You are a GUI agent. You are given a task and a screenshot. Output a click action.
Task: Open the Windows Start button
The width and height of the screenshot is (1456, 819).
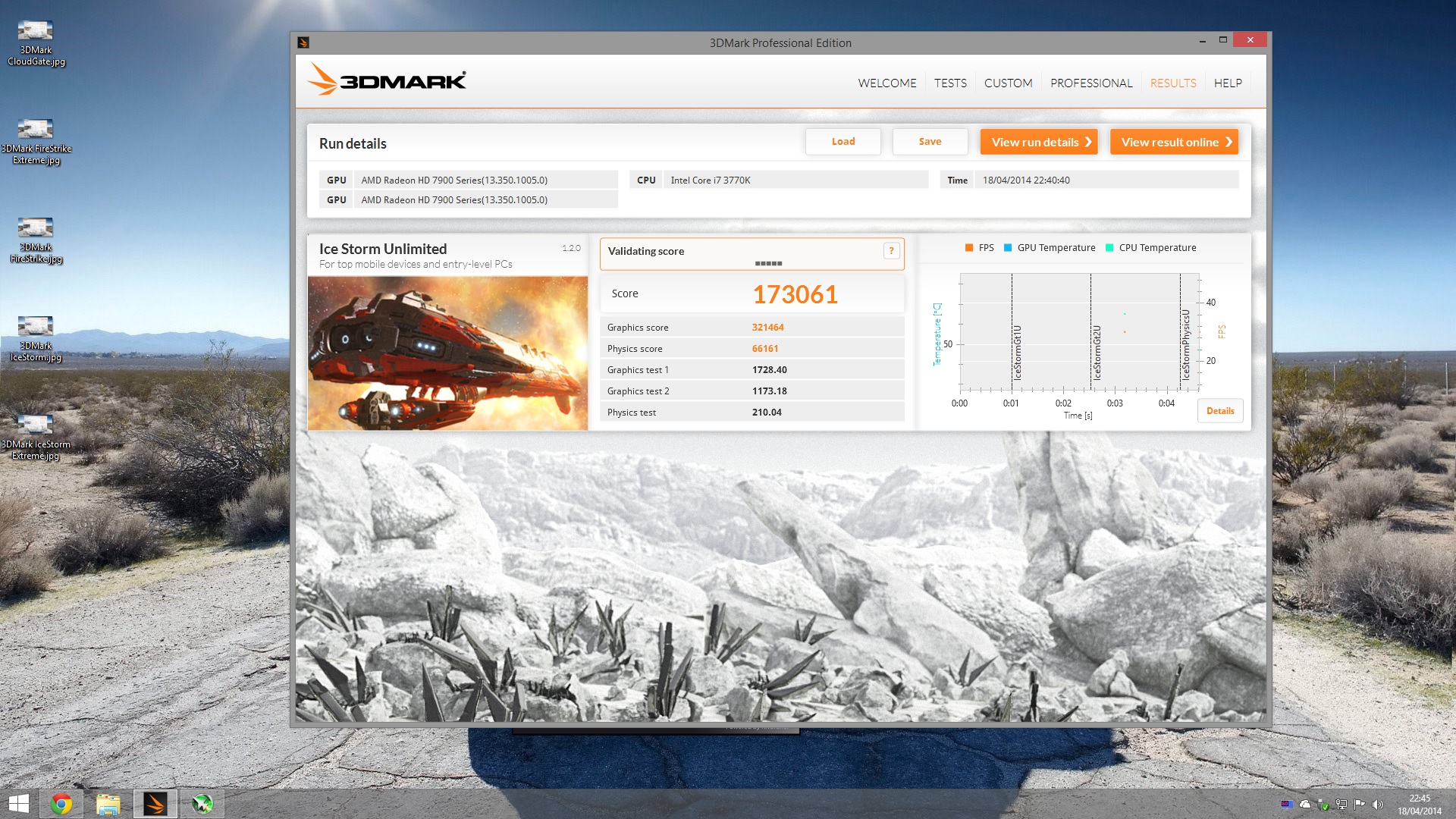[18, 804]
